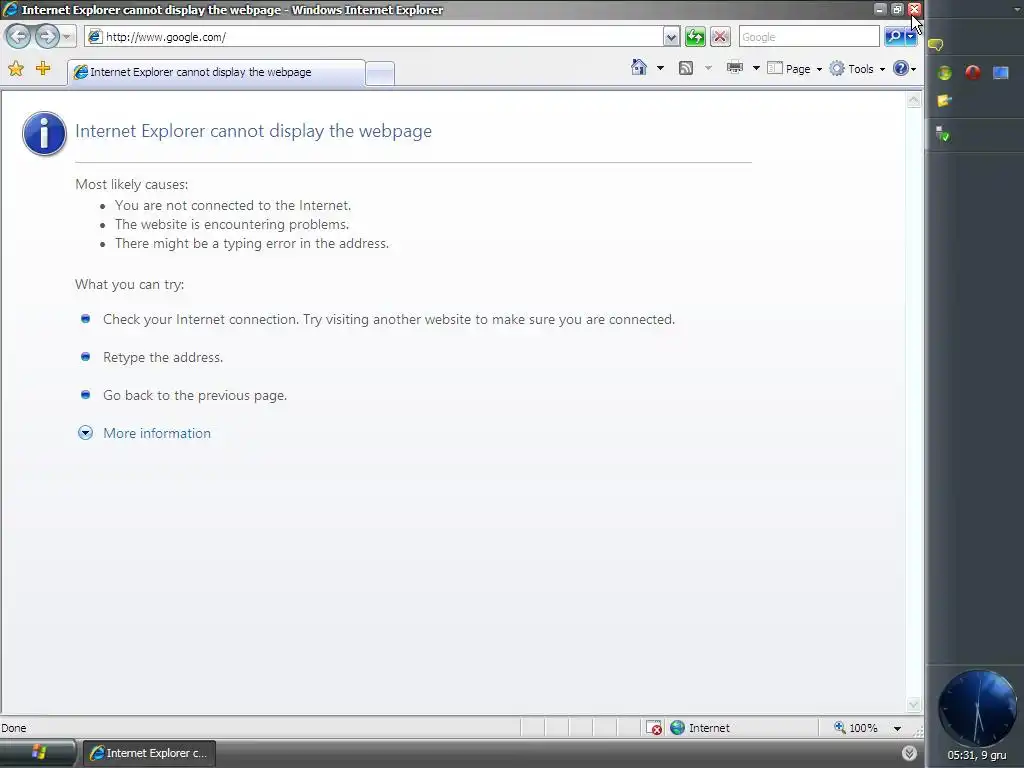Run search with the magnifier icon
Viewport: 1024px width, 768px height.
point(895,37)
